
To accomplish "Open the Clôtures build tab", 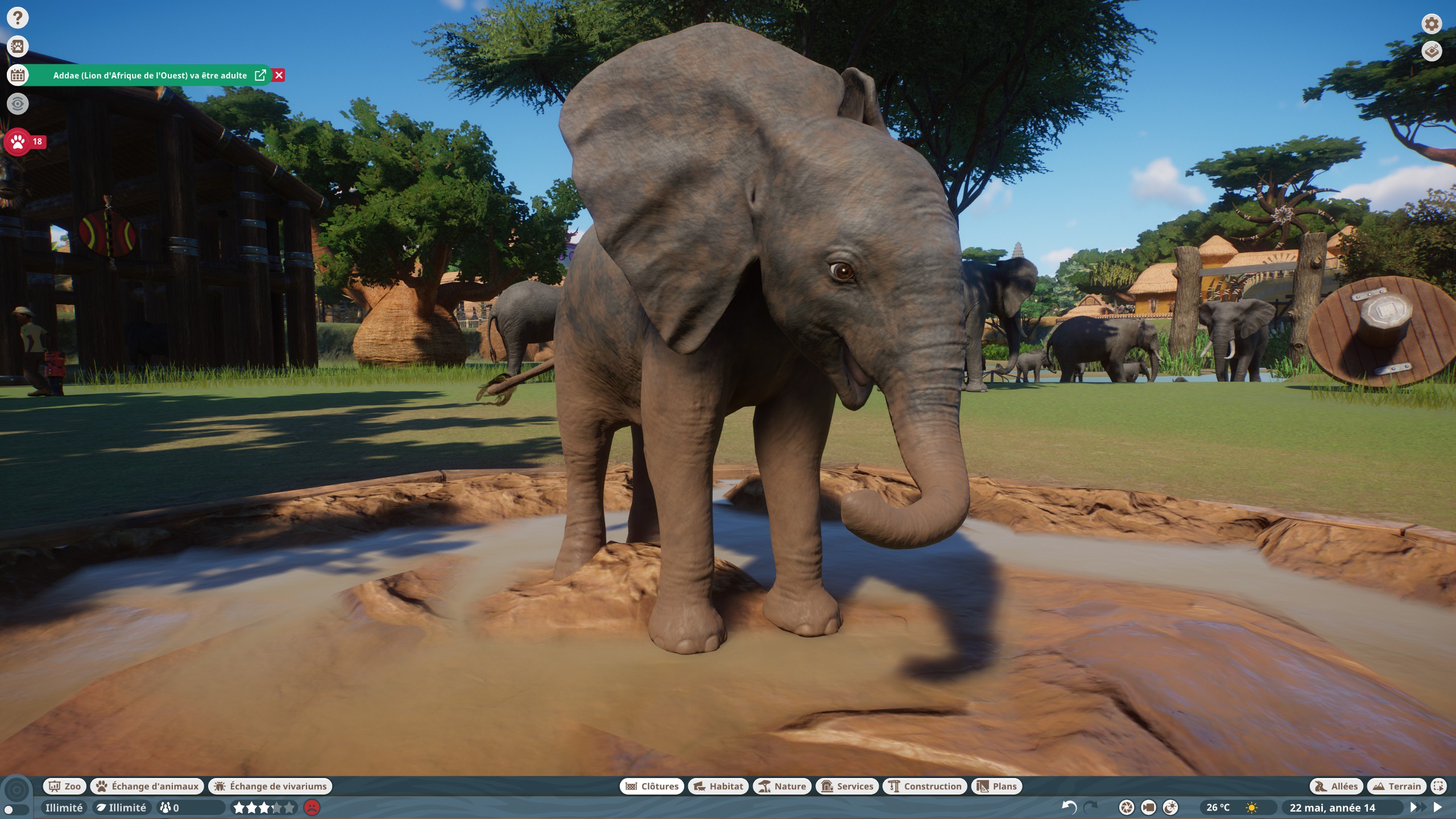I will (x=652, y=786).
